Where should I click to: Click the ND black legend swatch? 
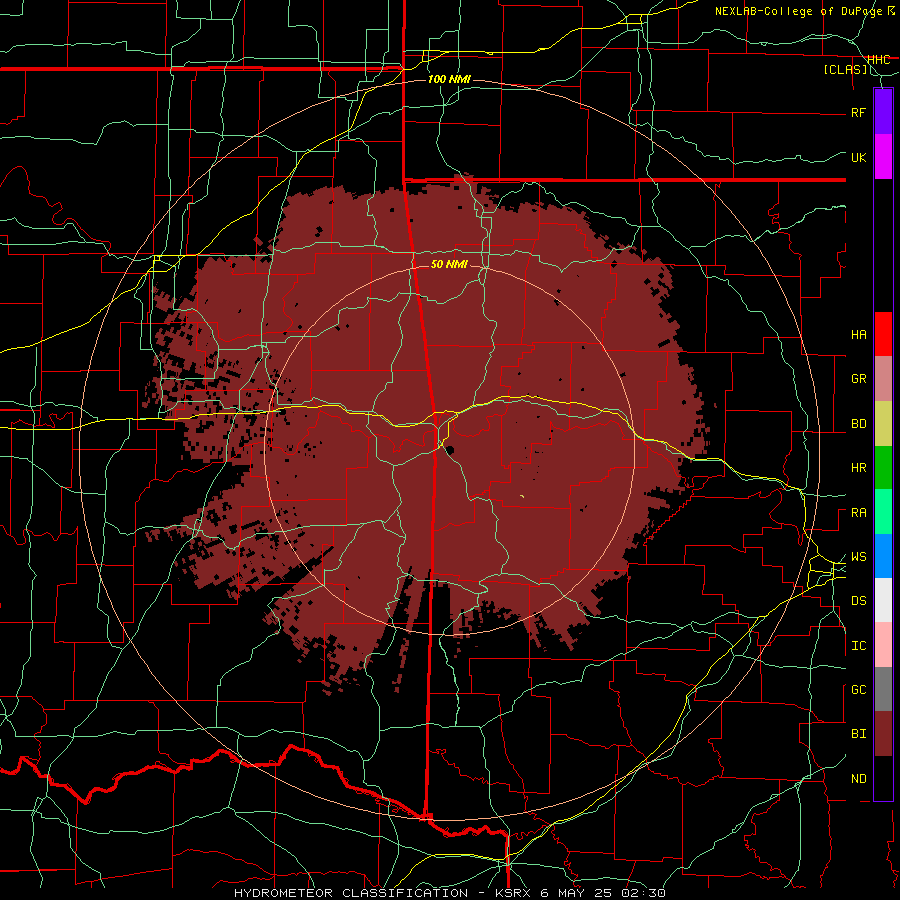[x=883, y=778]
